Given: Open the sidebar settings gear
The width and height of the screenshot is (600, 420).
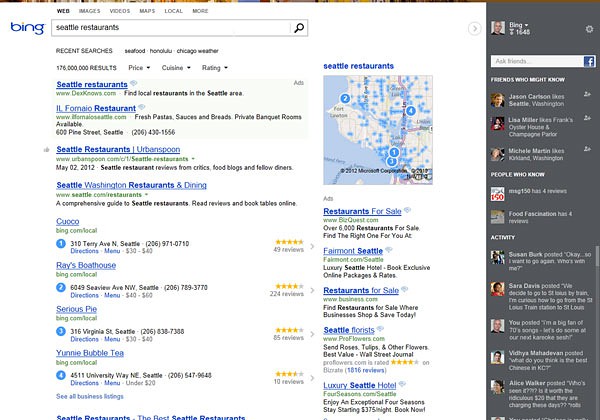Looking at the screenshot, I should [x=590, y=30].
